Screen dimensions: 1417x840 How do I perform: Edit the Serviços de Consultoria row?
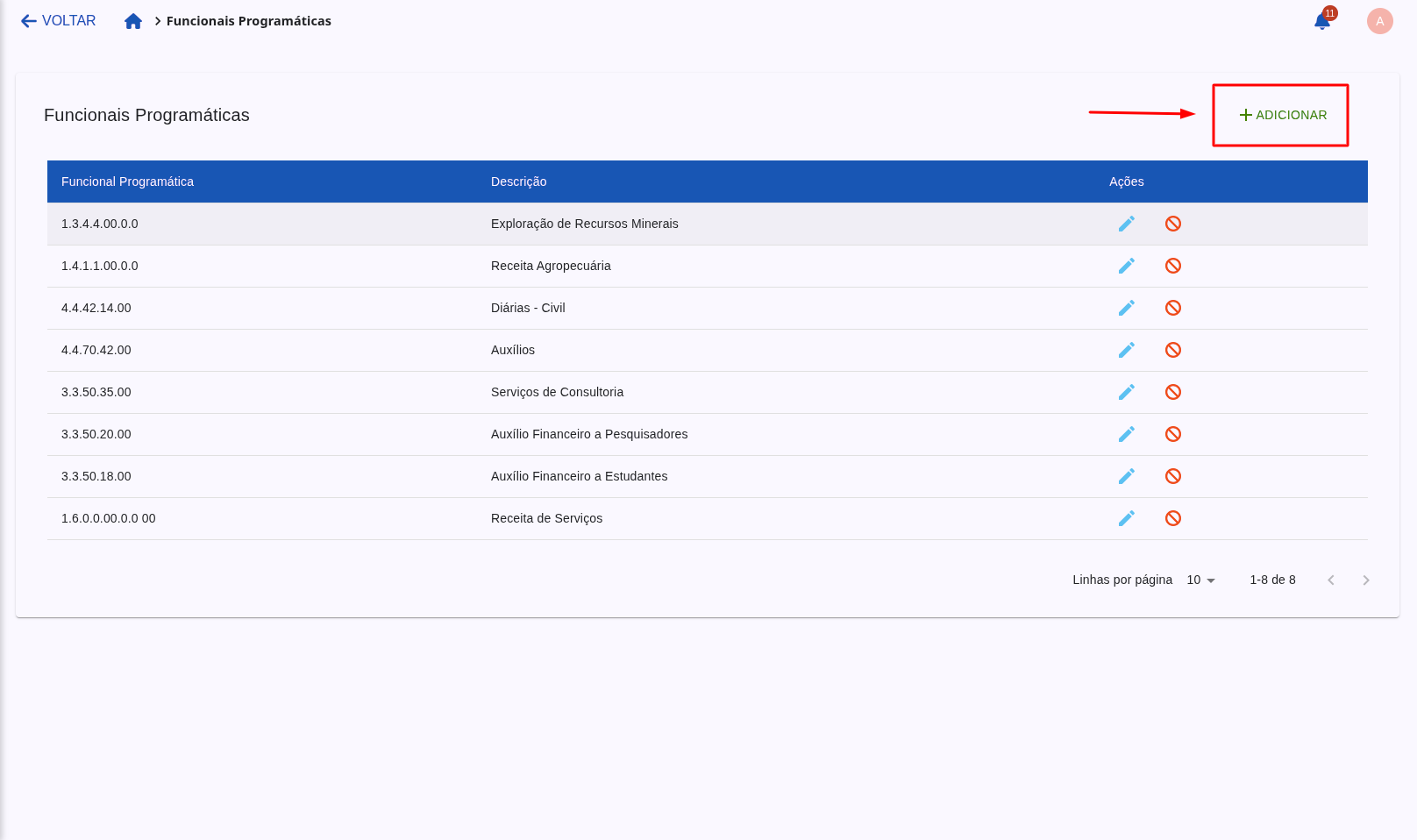(x=1127, y=392)
